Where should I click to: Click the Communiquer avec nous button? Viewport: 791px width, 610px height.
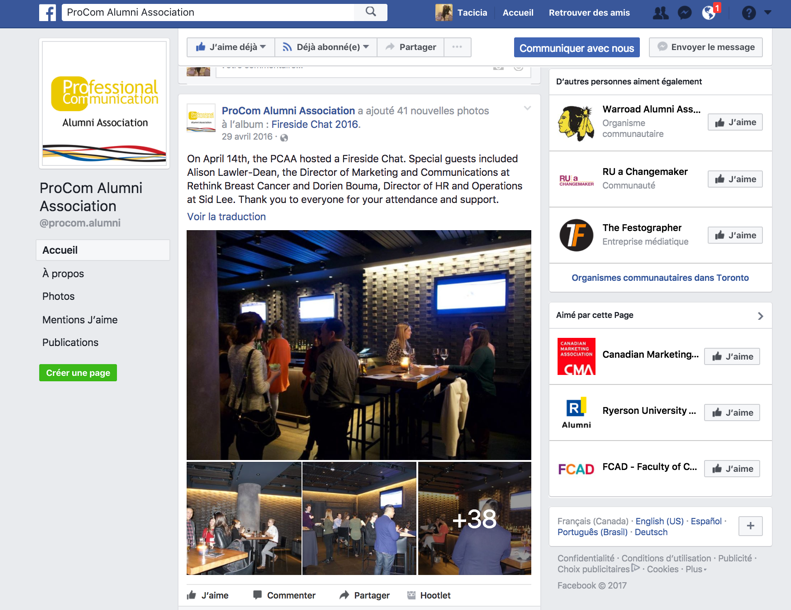(577, 48)
